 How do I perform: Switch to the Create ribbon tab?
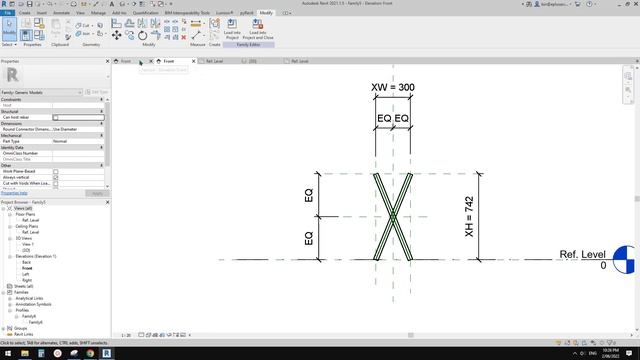[24, 13]
